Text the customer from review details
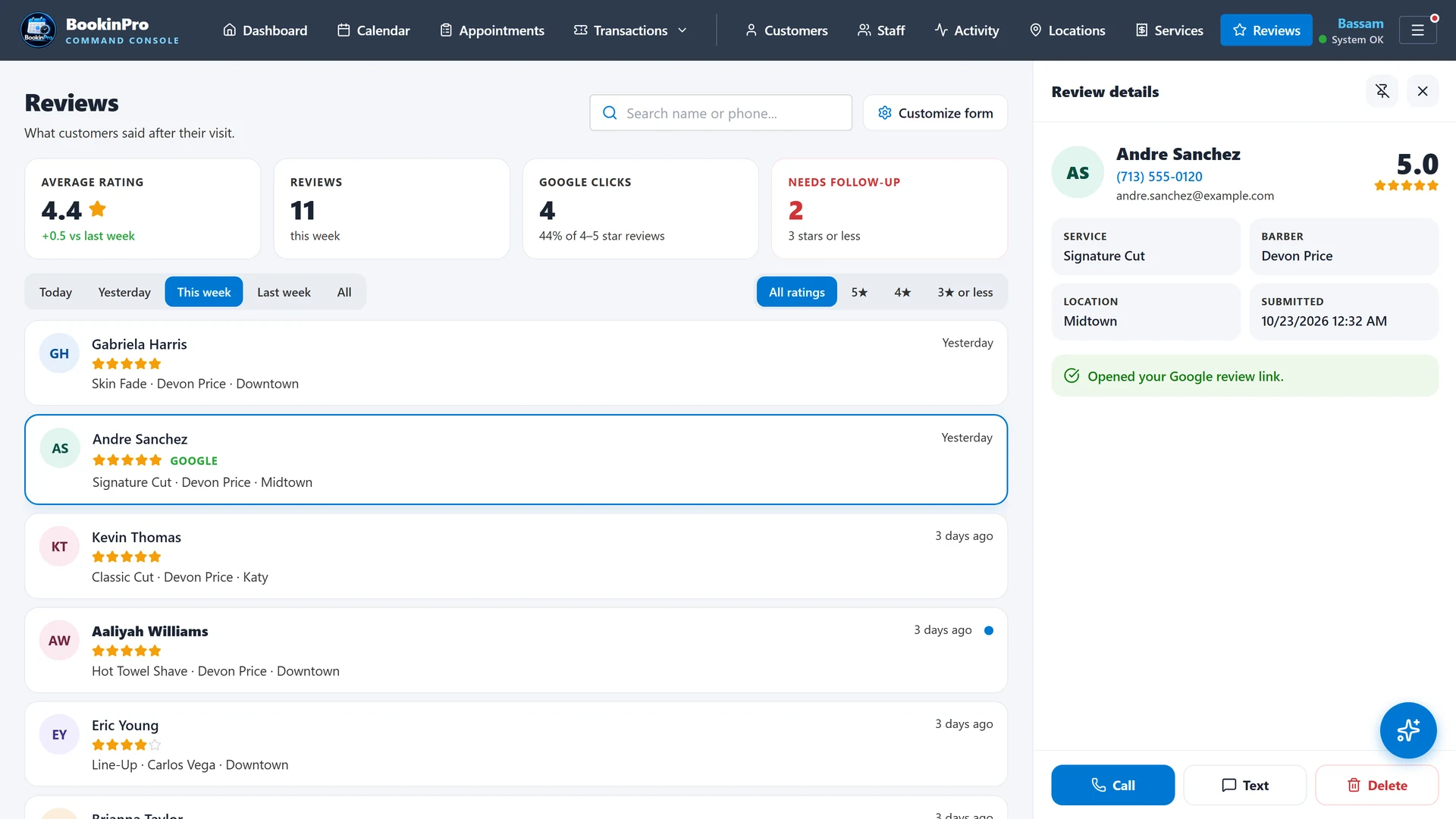 (1244, 785)
